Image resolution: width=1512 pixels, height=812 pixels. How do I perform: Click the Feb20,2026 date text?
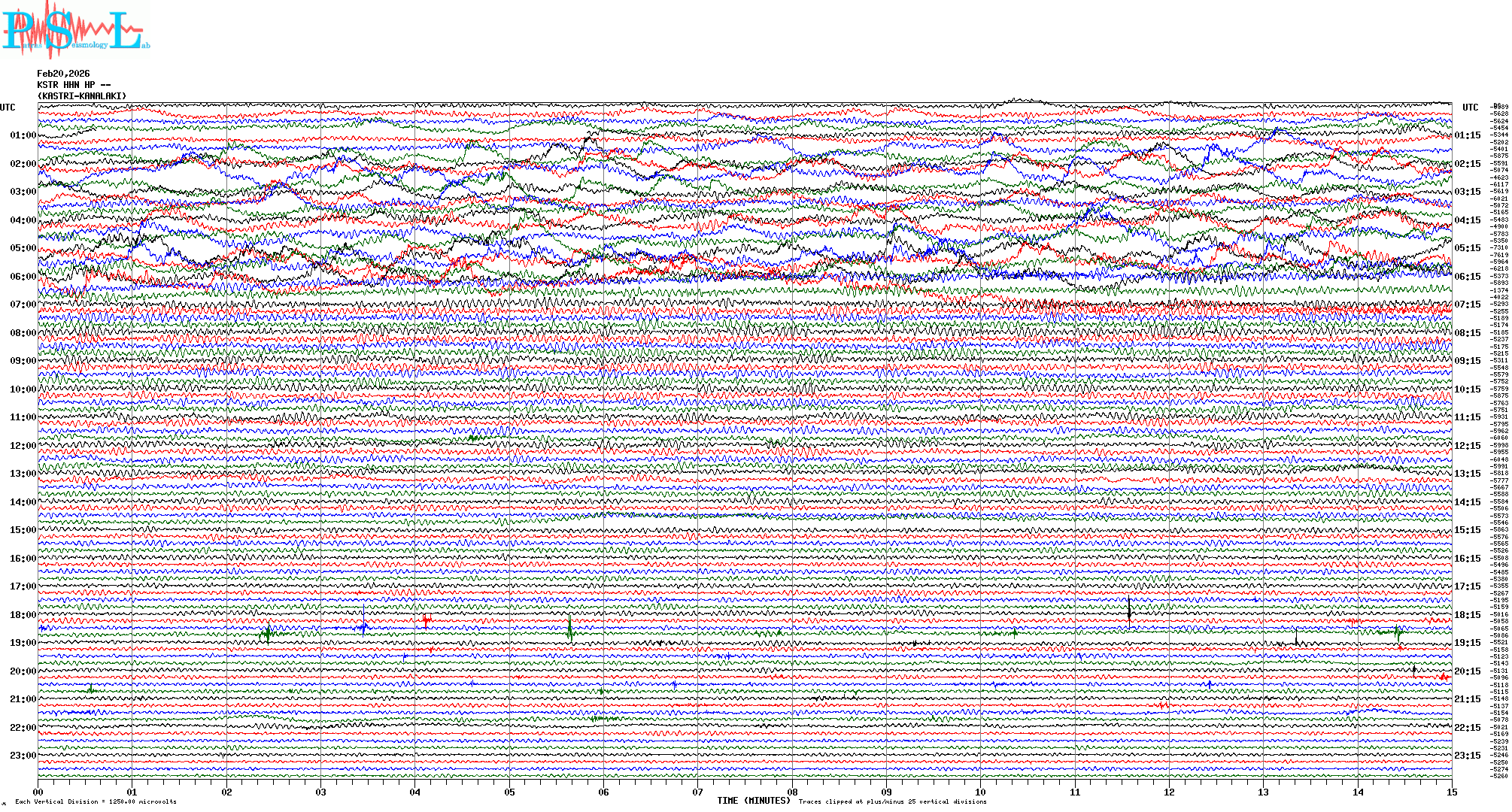(63, 74)
